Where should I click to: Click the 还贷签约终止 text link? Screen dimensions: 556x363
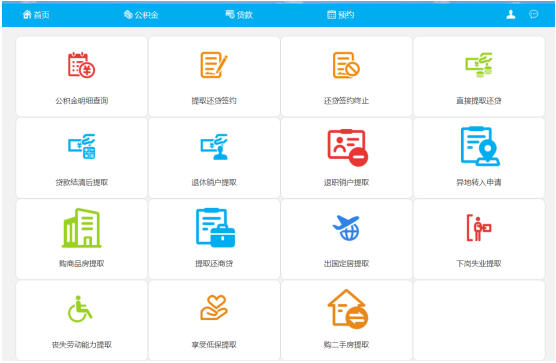coord(346,101)
